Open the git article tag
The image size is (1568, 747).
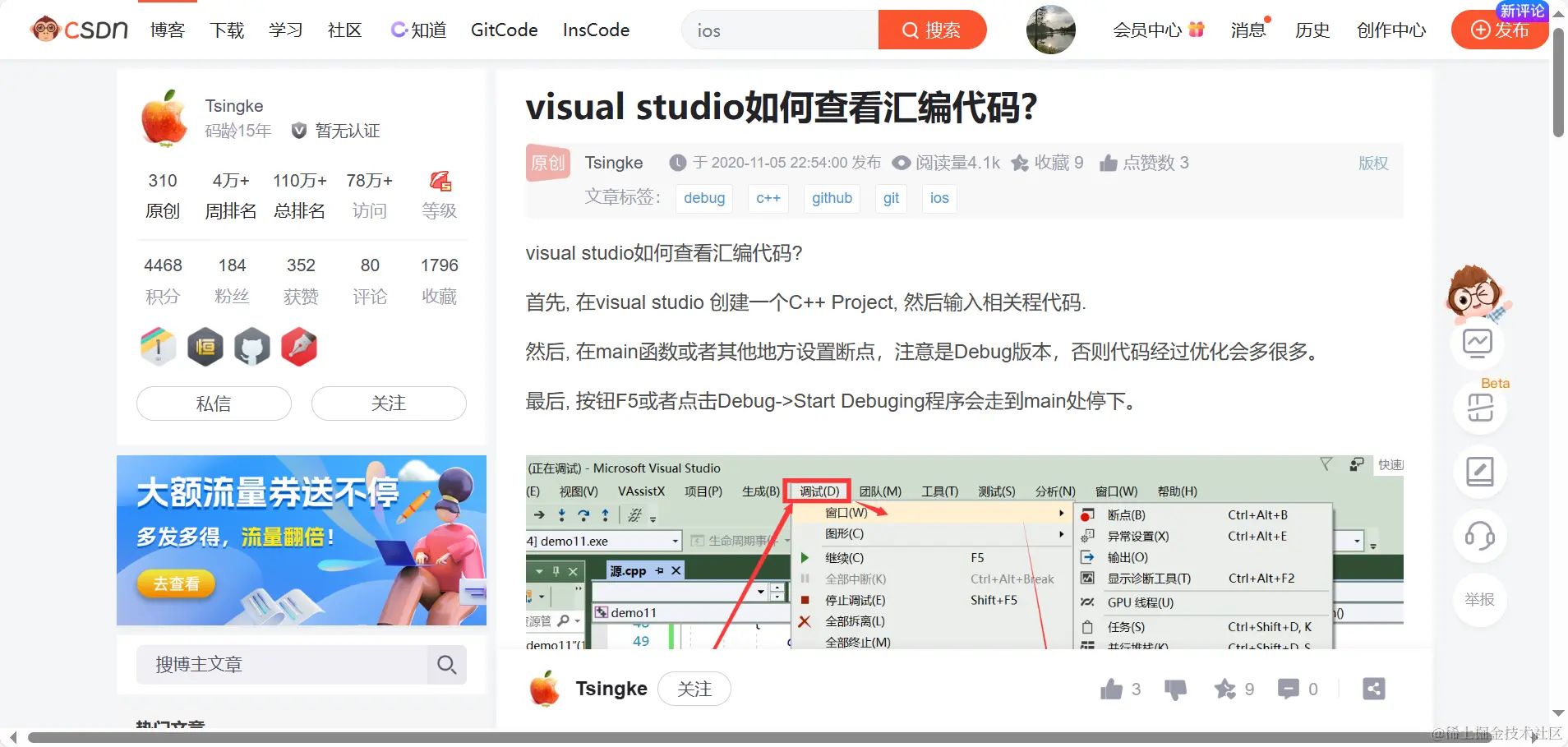click(891, 198)
